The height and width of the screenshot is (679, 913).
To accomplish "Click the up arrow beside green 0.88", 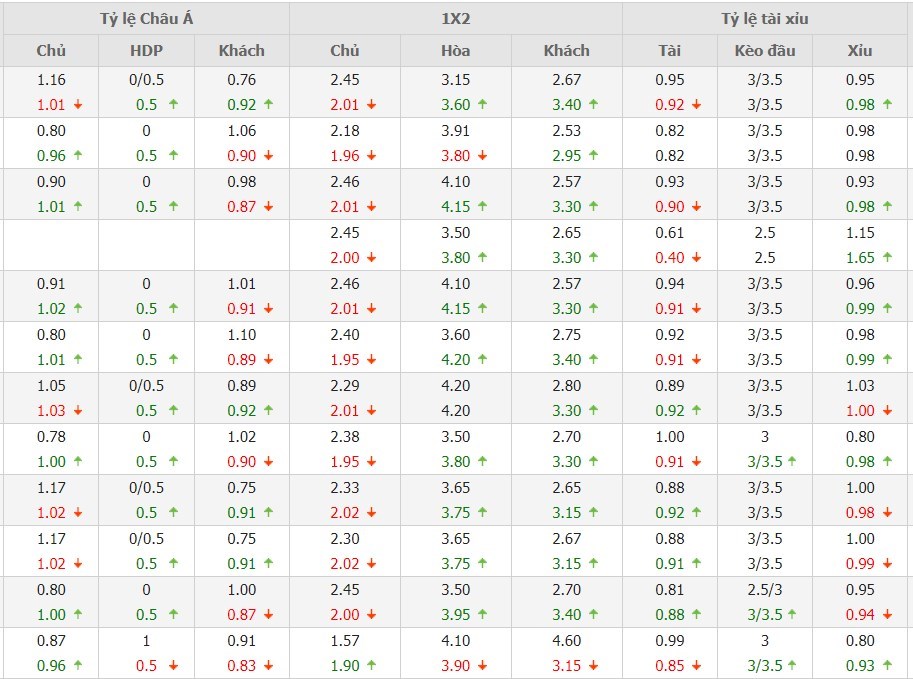I will (x=696, y=615).
